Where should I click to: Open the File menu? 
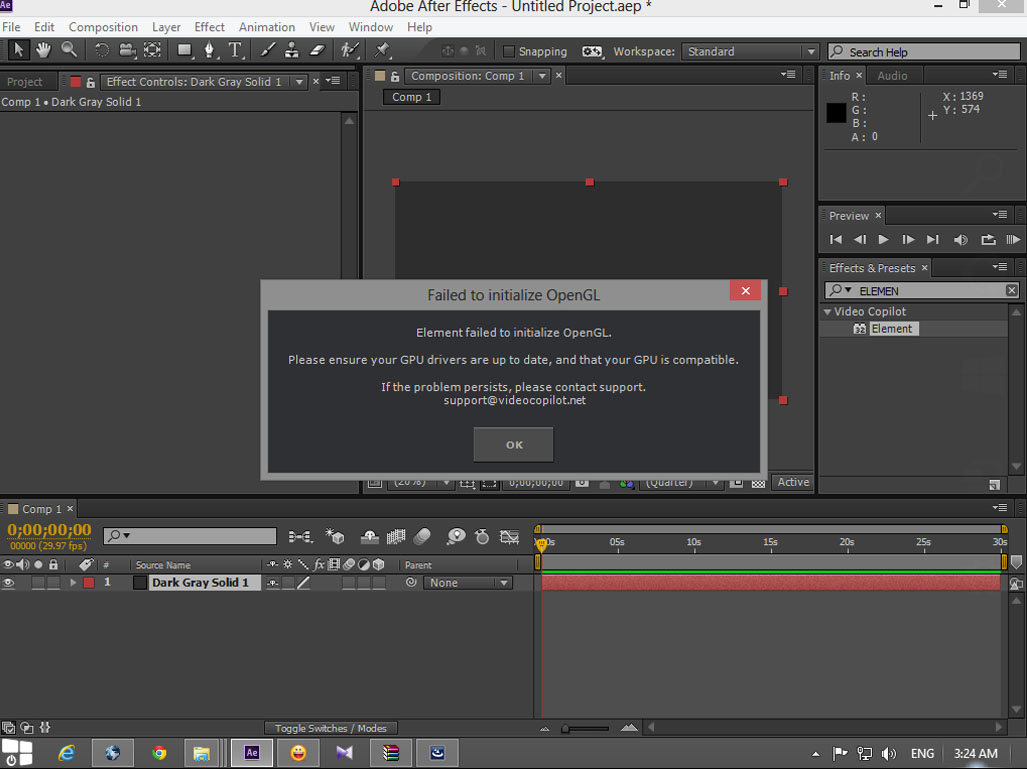coord(11,27)
